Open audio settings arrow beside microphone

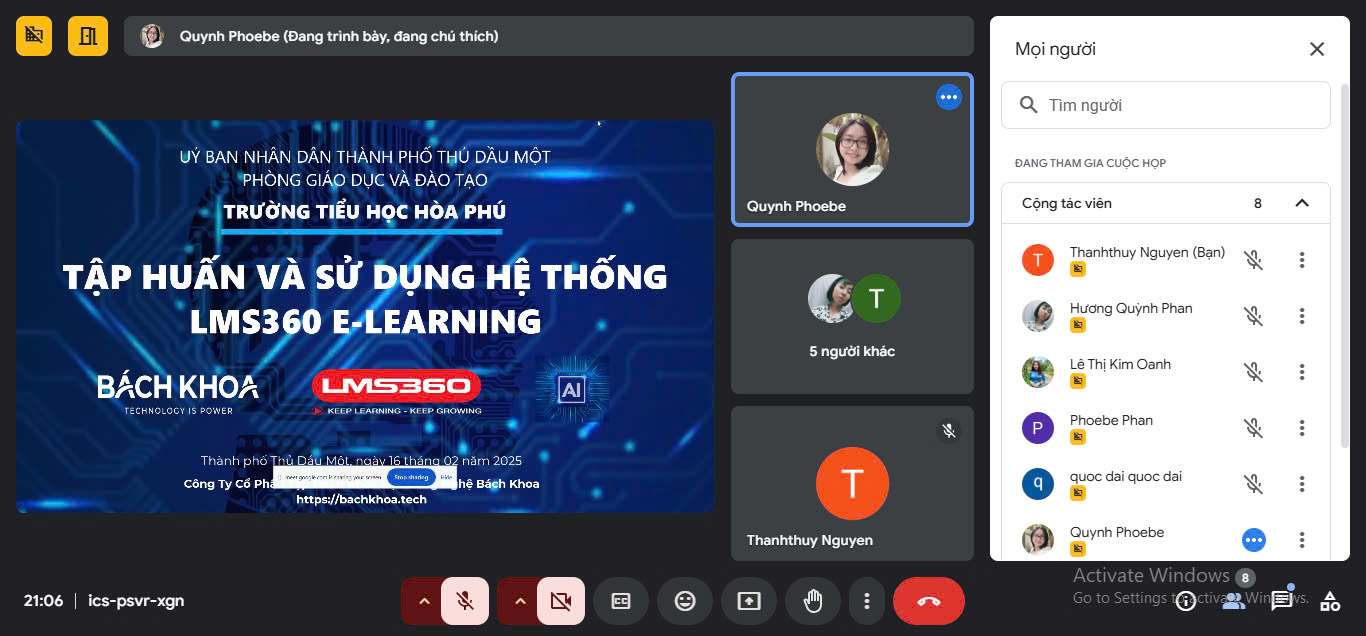pyautogui.click(x=423, y=601)
